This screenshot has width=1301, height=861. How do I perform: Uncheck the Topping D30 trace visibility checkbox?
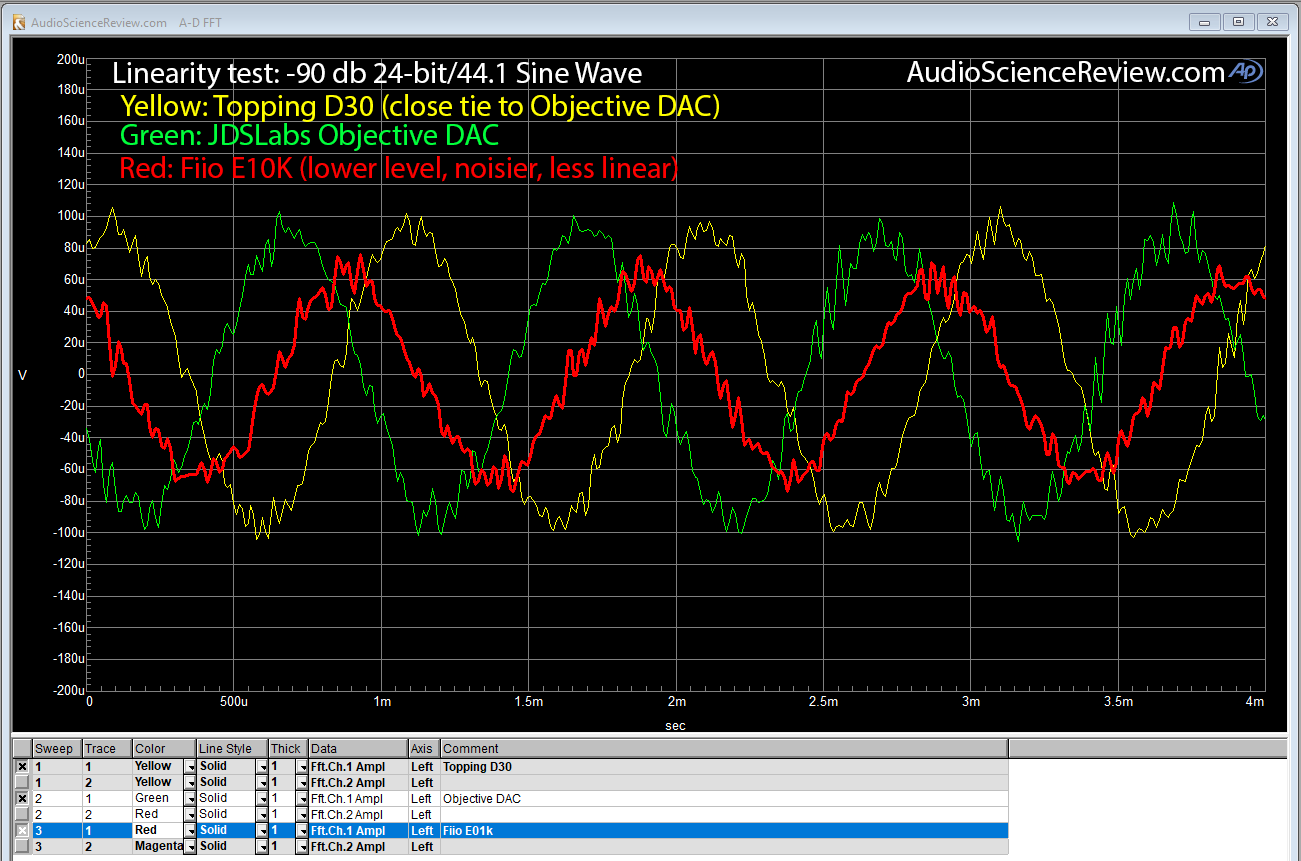pos(22,766)
